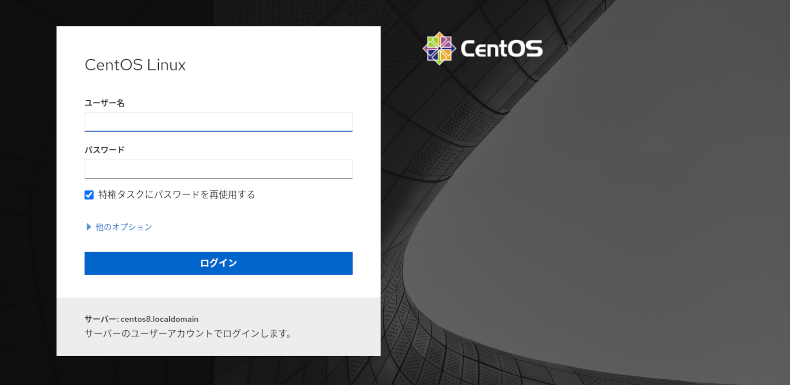Click the サーバーのユーザーアカウントでログインします message
Viewport: 790px width, 385px height.
coord(188,334)
